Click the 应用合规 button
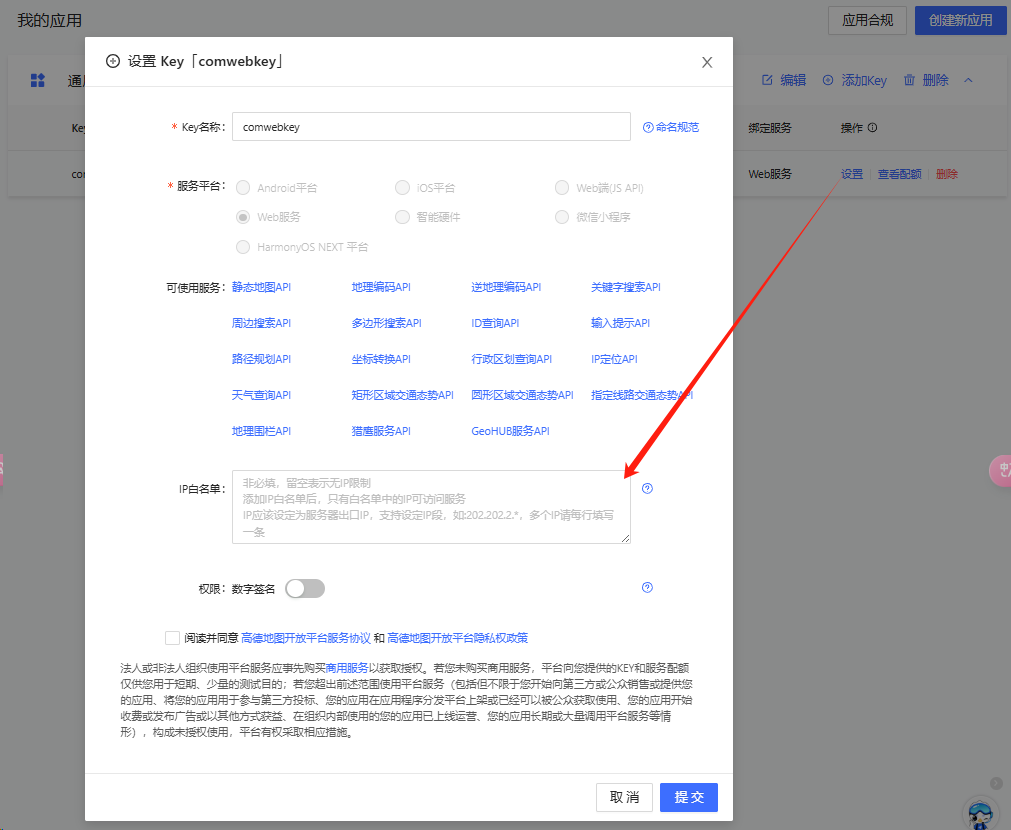 click(x=867, y=21)
